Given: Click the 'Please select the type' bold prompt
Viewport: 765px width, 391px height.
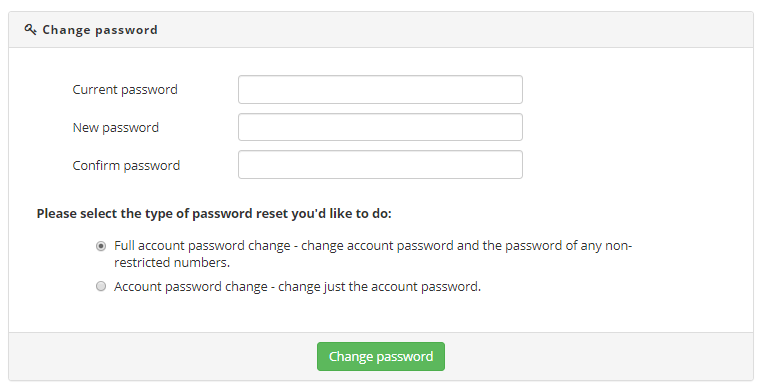Looking at the screenshot, I should point(214,214).
